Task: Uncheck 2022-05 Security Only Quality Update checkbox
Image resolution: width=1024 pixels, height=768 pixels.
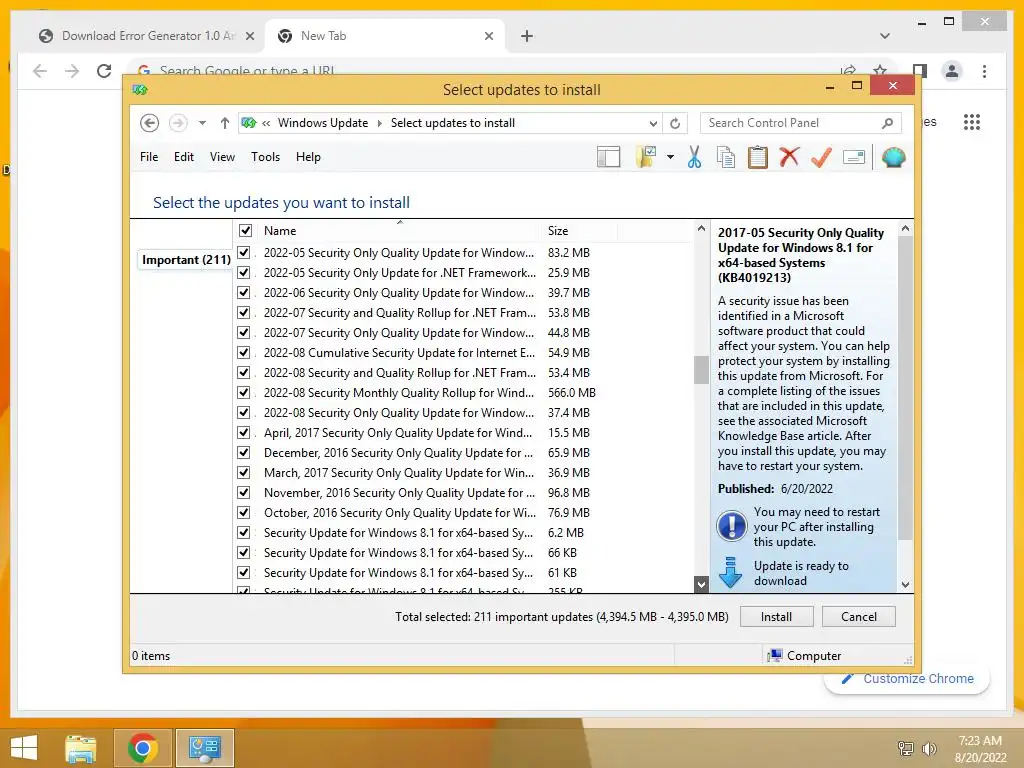Action: (244, 252)
